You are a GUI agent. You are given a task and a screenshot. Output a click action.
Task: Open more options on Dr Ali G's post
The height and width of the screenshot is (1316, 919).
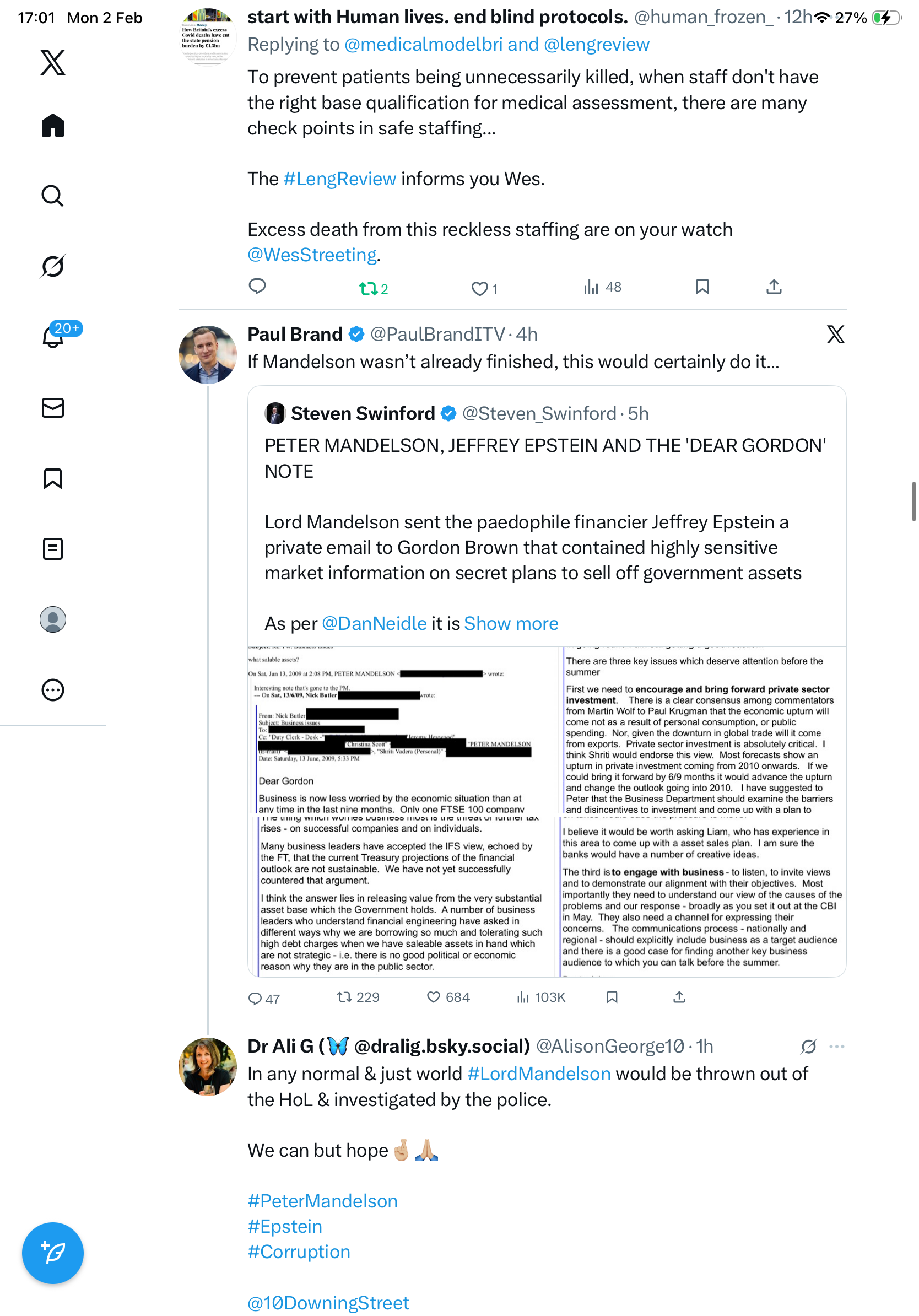click(836, 1047)
